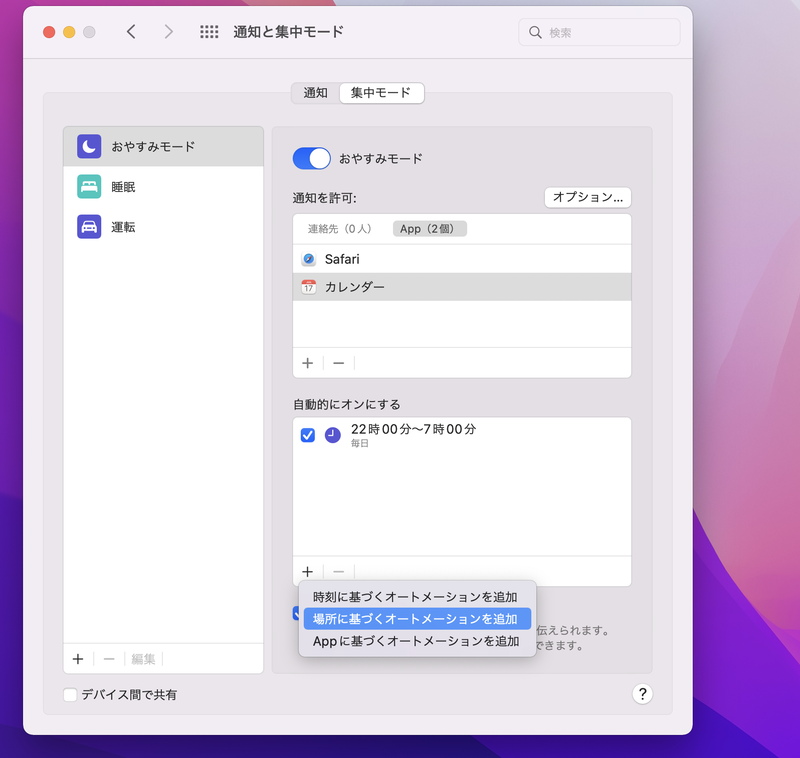Enable the デバイス間で共有 checkbox
This screenshot has height=758, width=800.
[69, 694]
